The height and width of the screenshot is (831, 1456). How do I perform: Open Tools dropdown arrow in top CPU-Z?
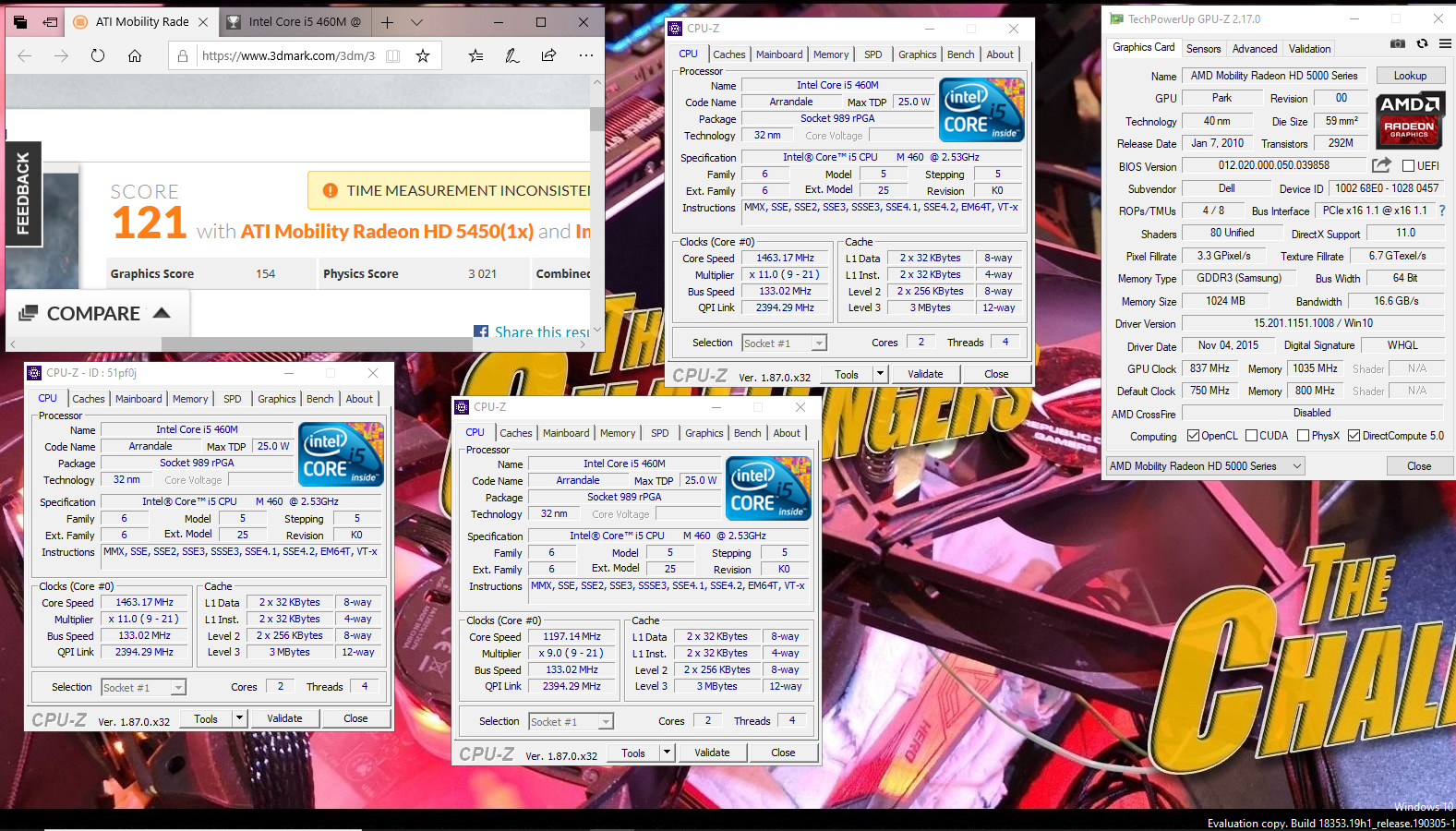tap(880, 374)
